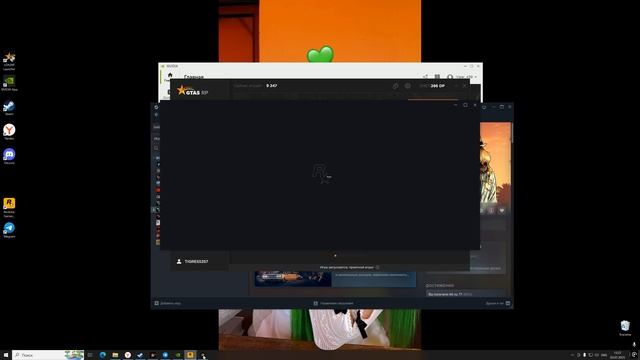The width and height of the screenshot is (640, 360).
Task: Click the GTA5 RP logo in launcher
Action: click(193, 91)
